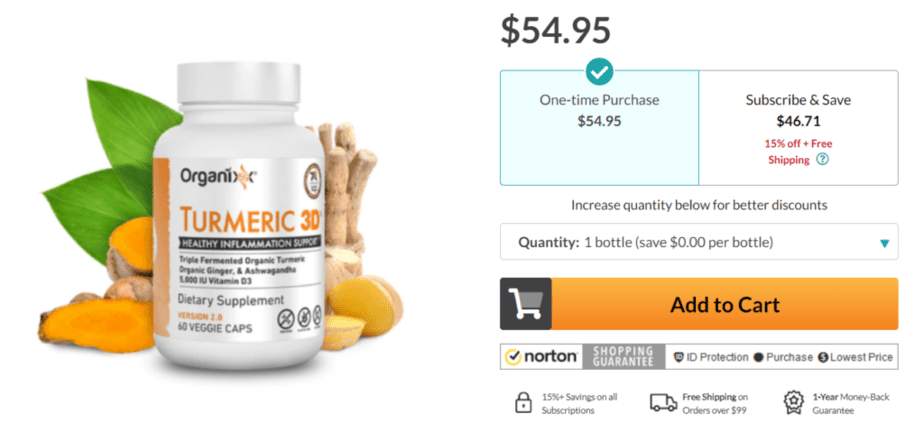Screen dimensions: 924x432
Task: Click the Lowest Price dollar icon
Action: [x=823, y=357]
